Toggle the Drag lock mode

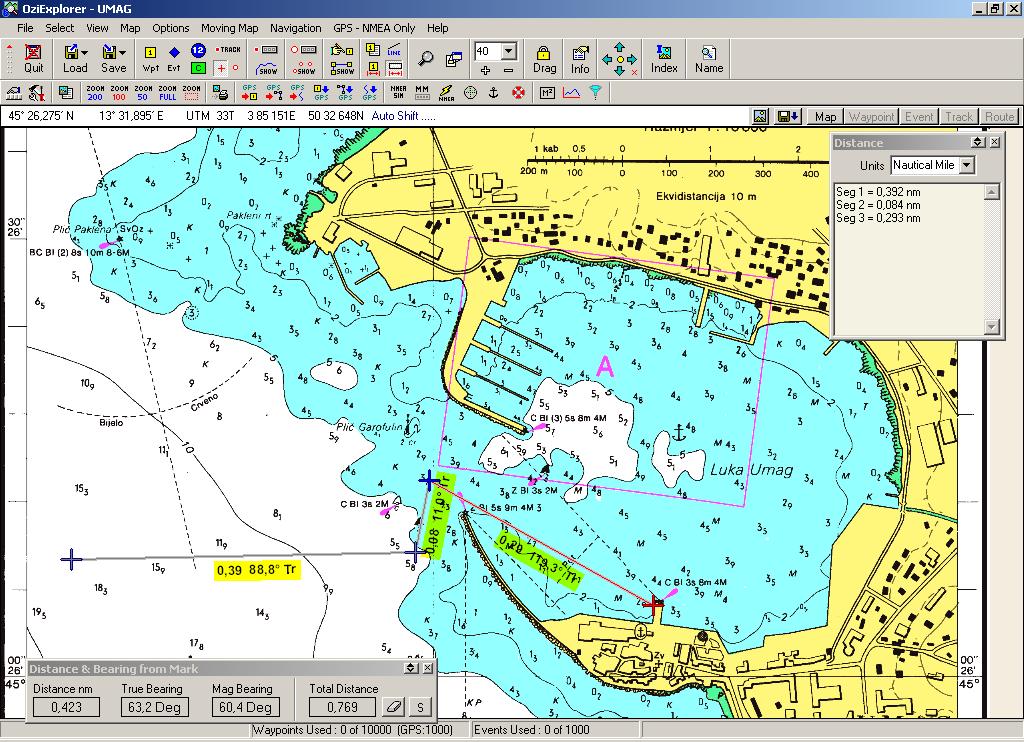(x=544, y=58)
